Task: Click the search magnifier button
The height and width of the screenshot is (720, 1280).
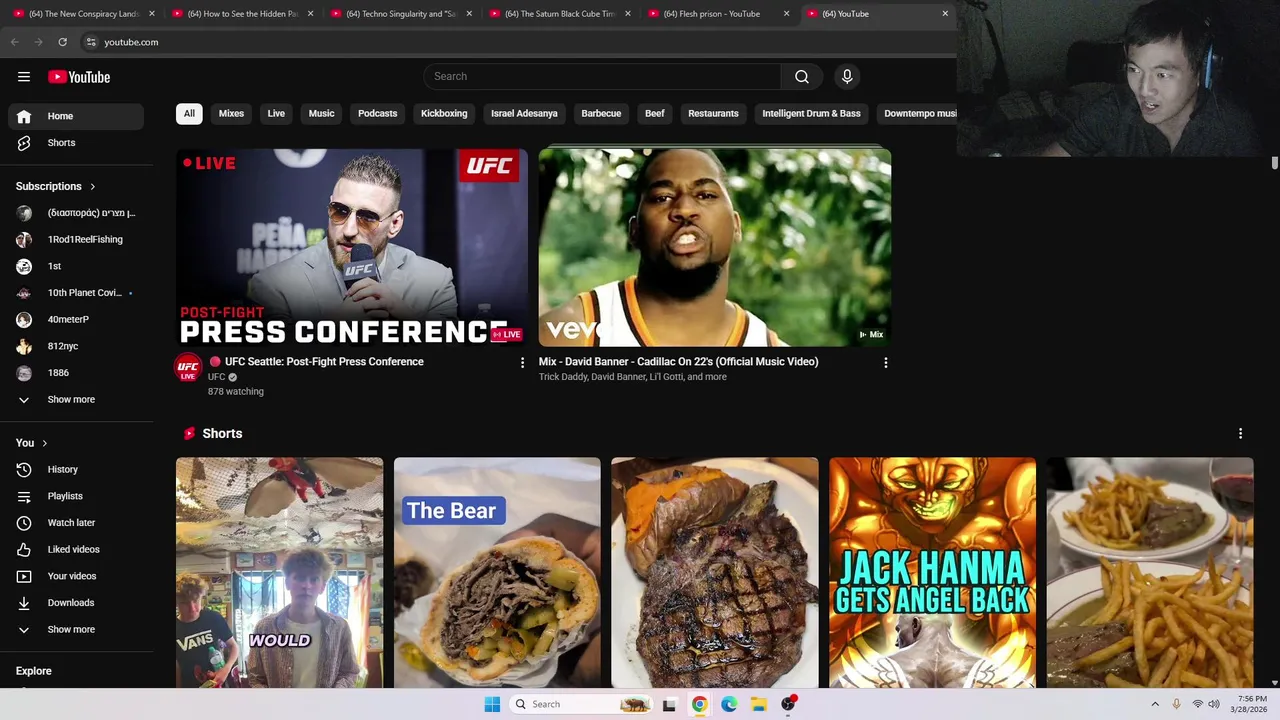Action: [802, 77]
